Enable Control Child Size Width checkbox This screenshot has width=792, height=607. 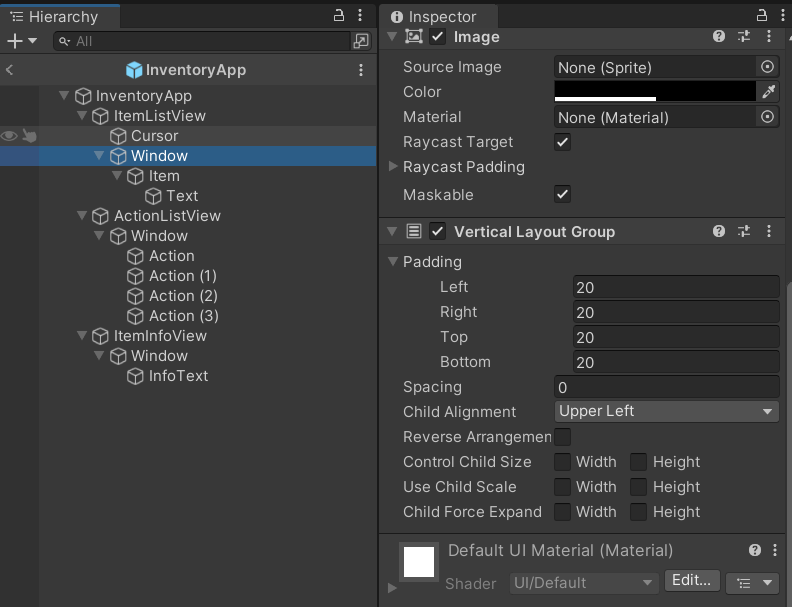563,462
